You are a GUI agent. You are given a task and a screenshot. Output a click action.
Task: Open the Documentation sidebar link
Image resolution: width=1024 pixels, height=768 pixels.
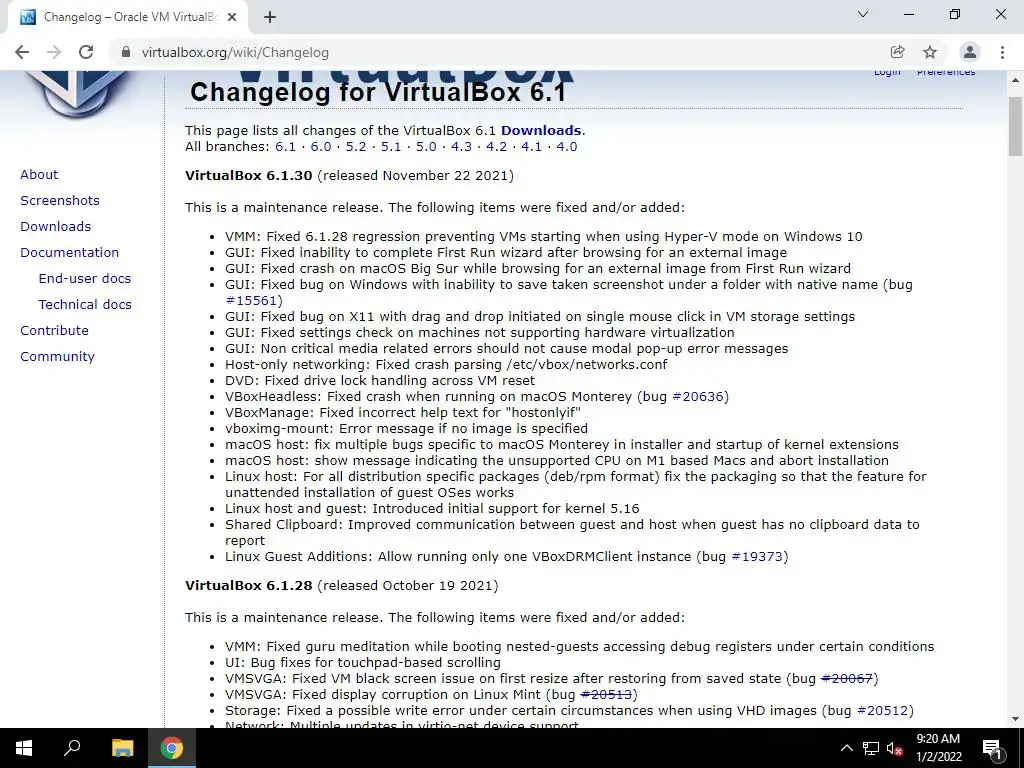[x=70, y=253]
